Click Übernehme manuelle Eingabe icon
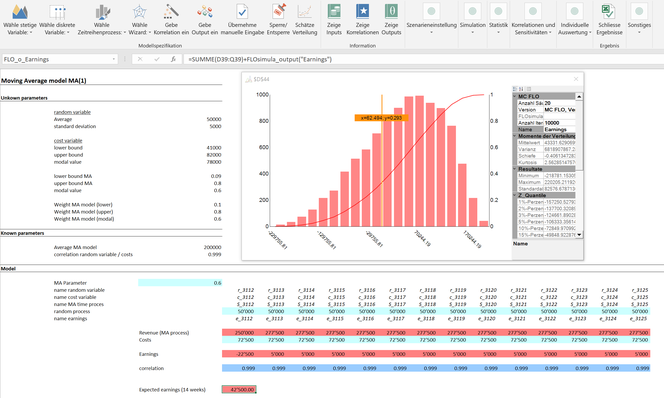664x398 pixels. (x=242, y=12)
